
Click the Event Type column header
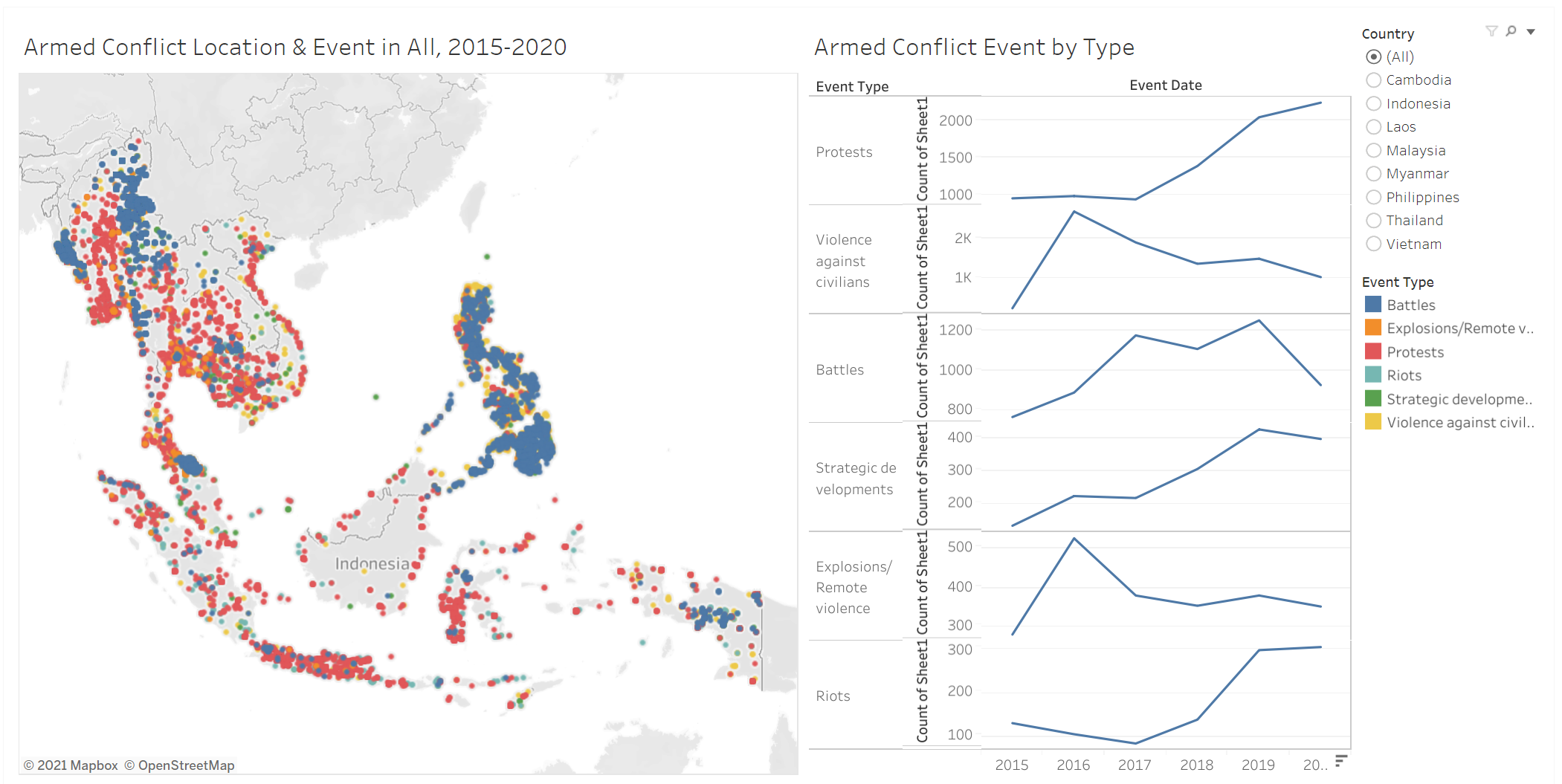click(852, 87)
